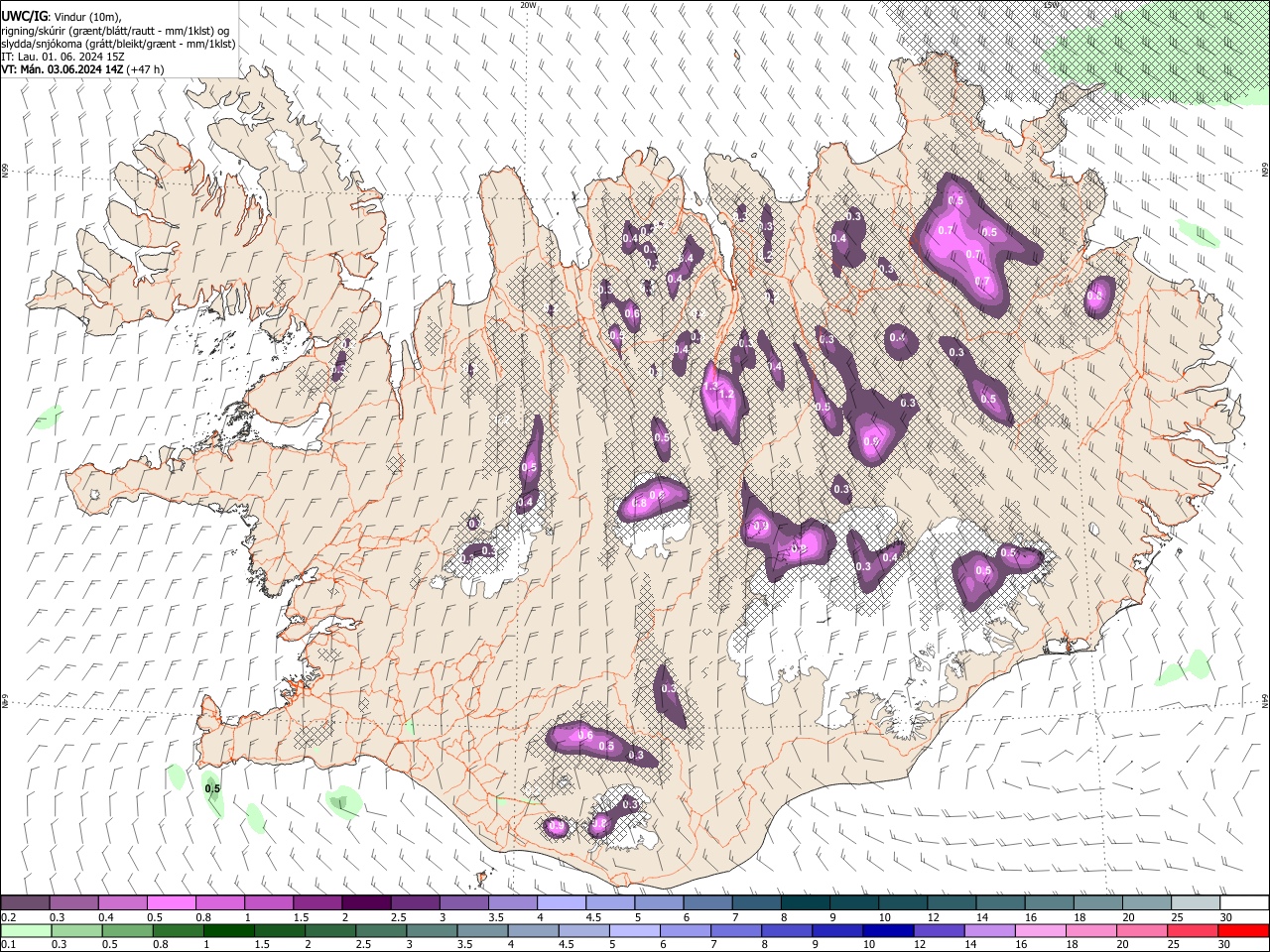Select the 3.5 lavender swatch in the upper legend row
Image resolution: width=1270 pixels, height=952 pixels.
coord(512,903)
